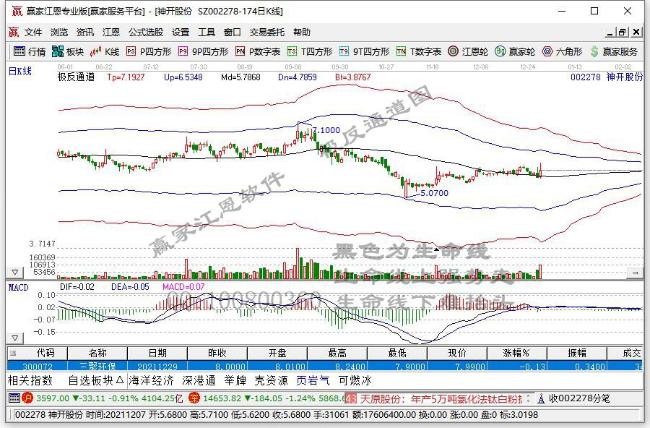Sort table by 名称 column header
650x428 pixels.
pos(97,353)
